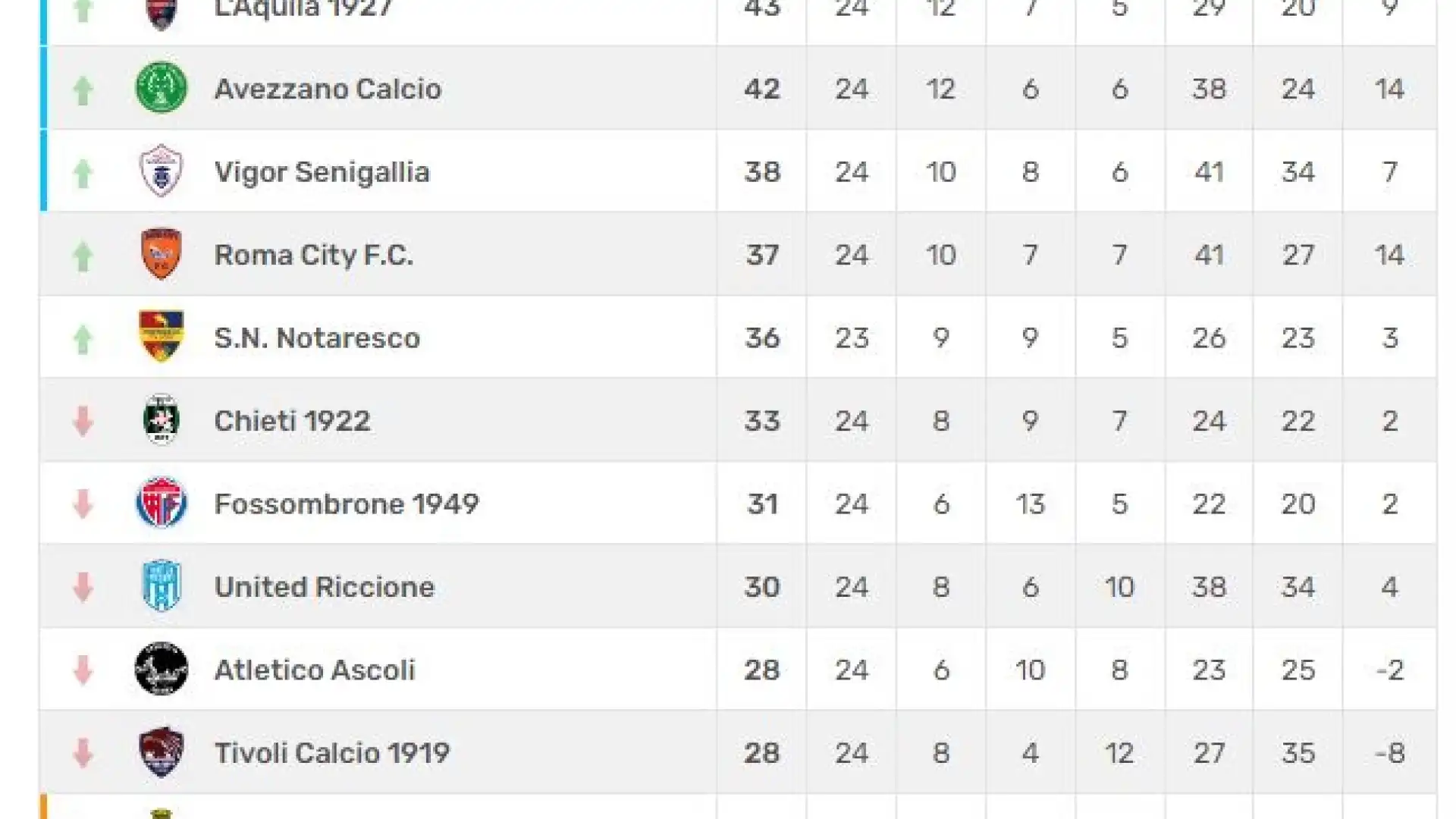The height and width of the screenshot is (819, 1456).
Task: Open the Vigor Senigallia club badge
Action: (x=161, y=171)
